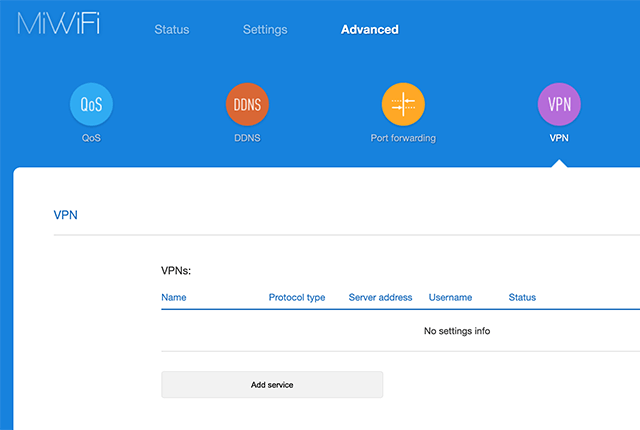Open the Settings tab
This screenshot has height=430, width=640.
point(265,30)
